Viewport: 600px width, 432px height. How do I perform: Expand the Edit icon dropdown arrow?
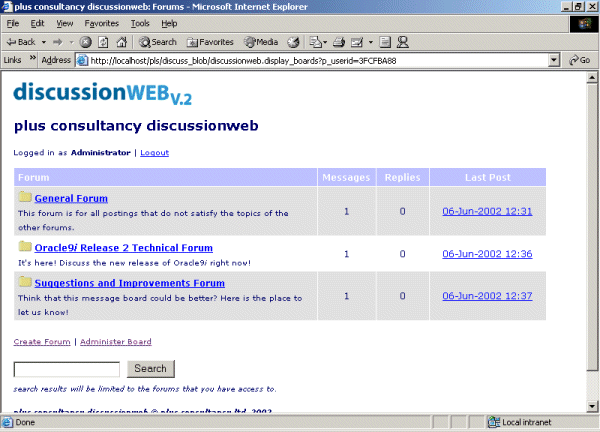tap(371, 42)
